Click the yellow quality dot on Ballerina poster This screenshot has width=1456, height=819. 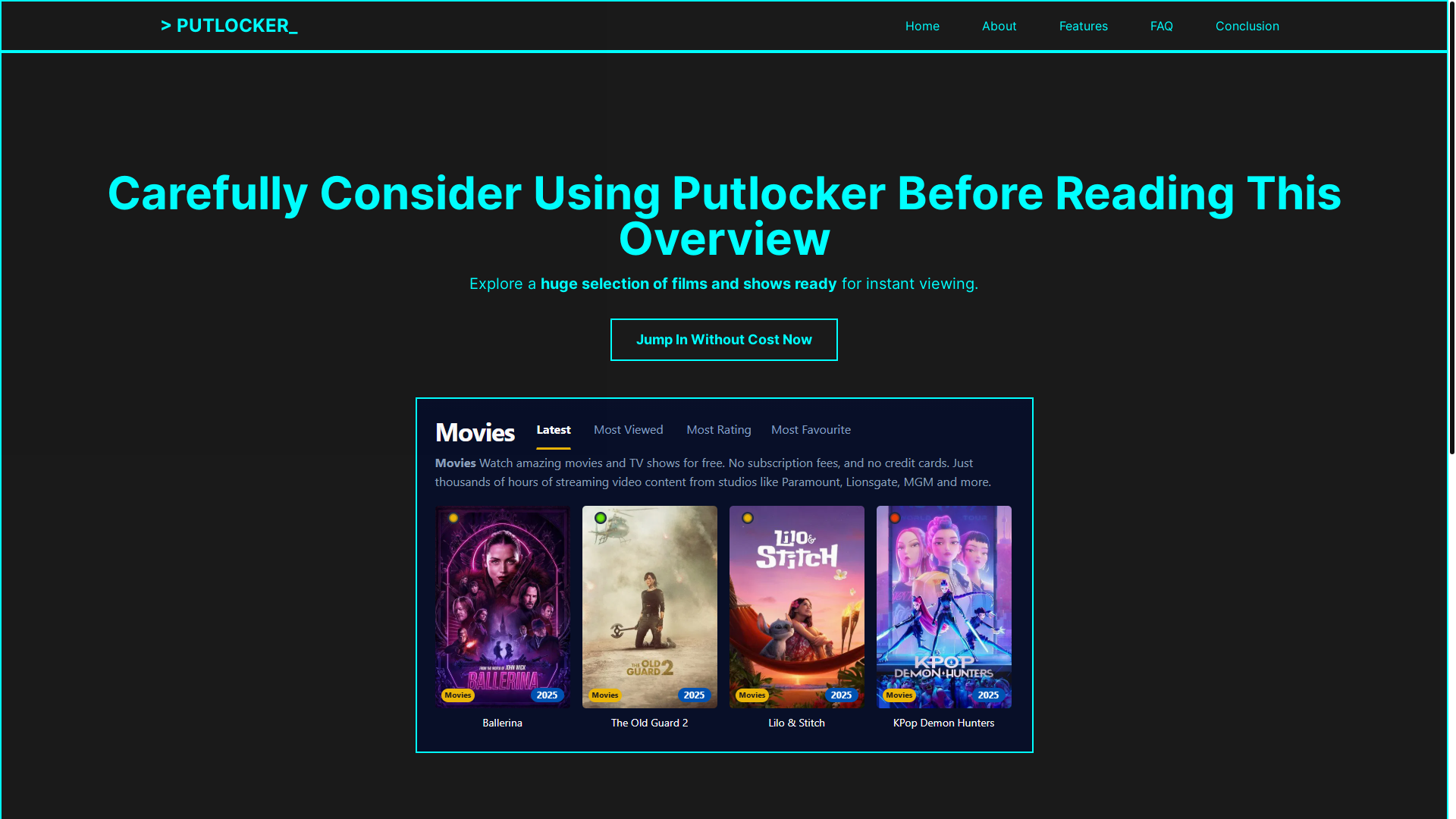tap(453, 519)
